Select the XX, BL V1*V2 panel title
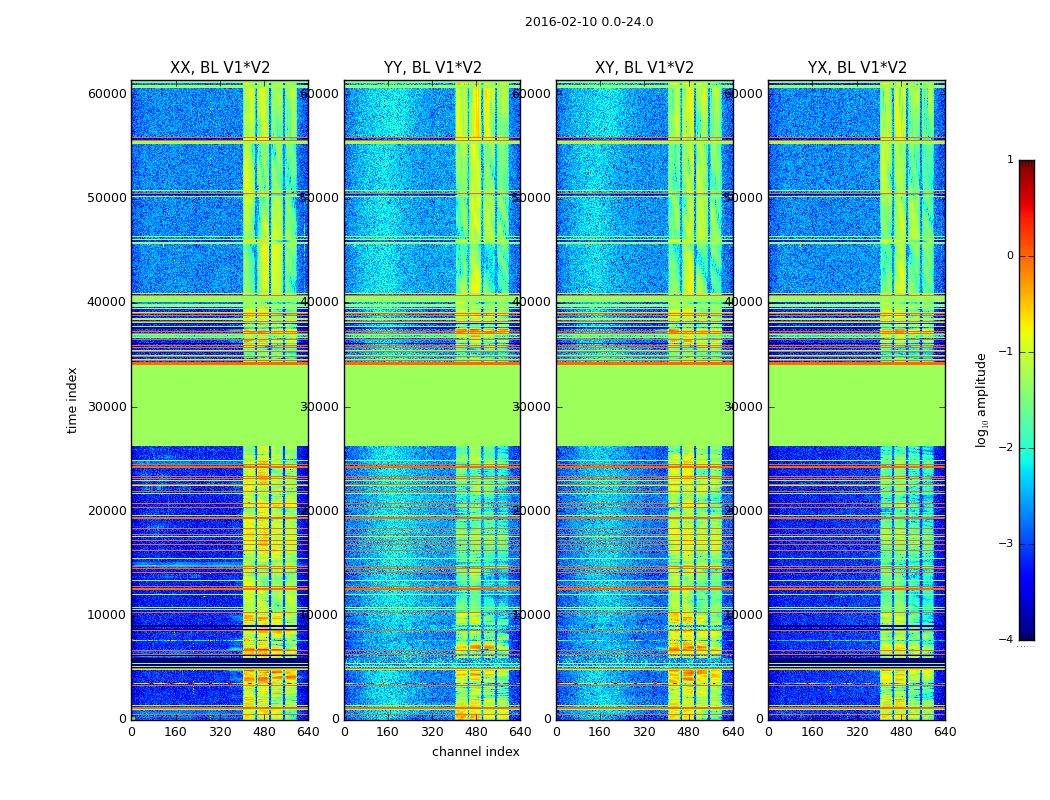Screen dimensions: 1050x800 (x=220, y=68)
